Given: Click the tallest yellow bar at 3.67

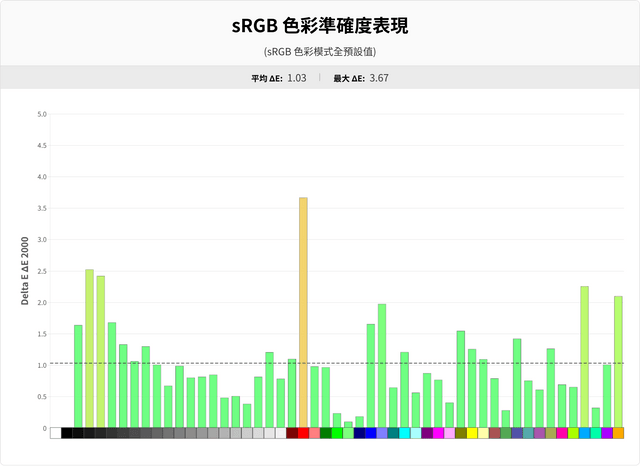Looking at the screenshot, I should click(x=303, y=313).
